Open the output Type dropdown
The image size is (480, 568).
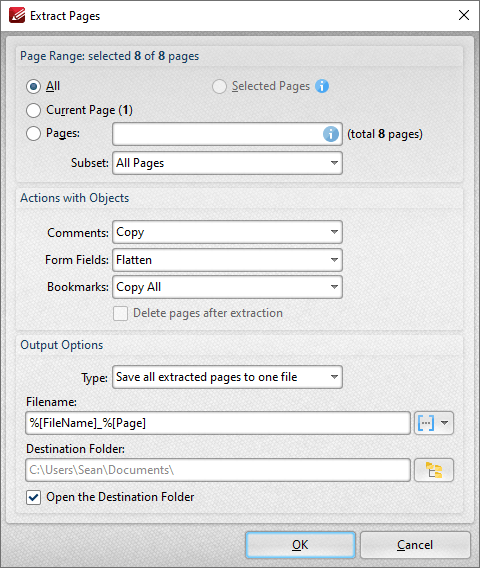(x=227, y=377)
